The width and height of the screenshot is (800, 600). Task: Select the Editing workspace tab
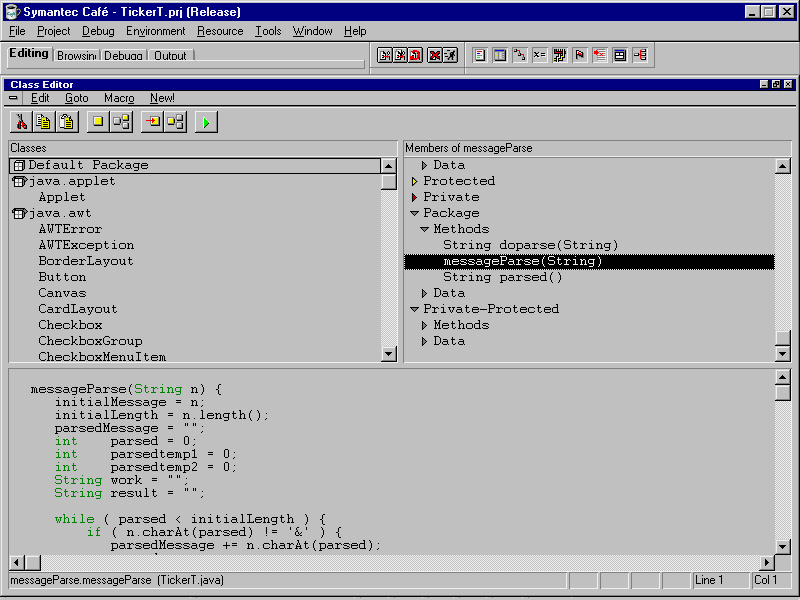tap(29, 54)
